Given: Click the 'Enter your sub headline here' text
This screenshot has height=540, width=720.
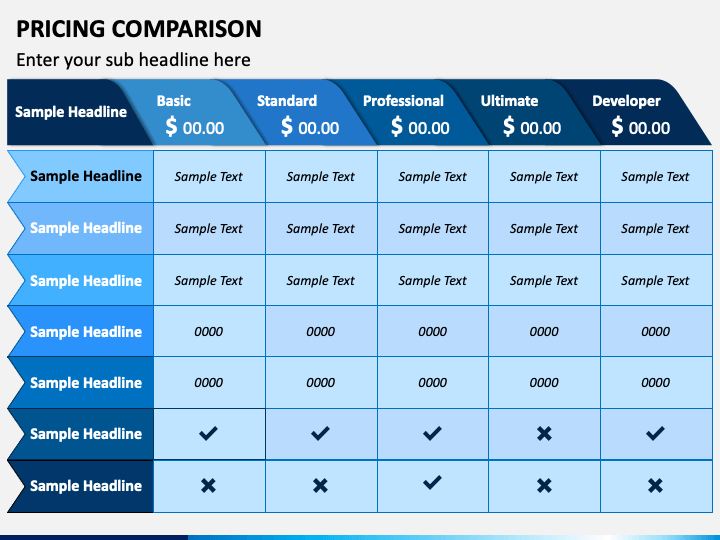Looking at the screenshot, I should 134,60.
